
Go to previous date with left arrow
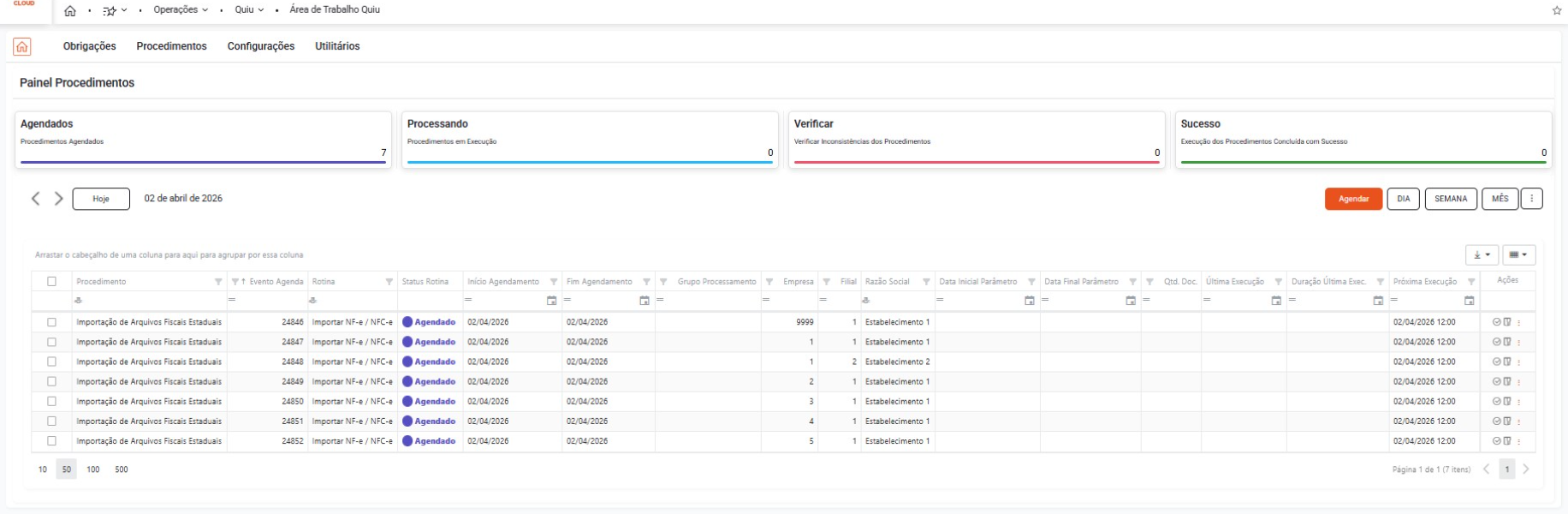36,199
